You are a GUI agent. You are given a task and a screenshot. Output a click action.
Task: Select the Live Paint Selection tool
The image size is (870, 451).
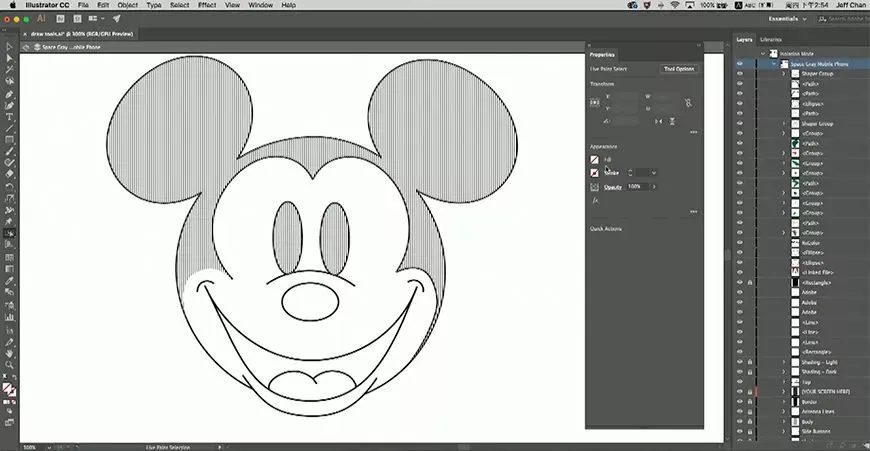click(x=9, y=233)
